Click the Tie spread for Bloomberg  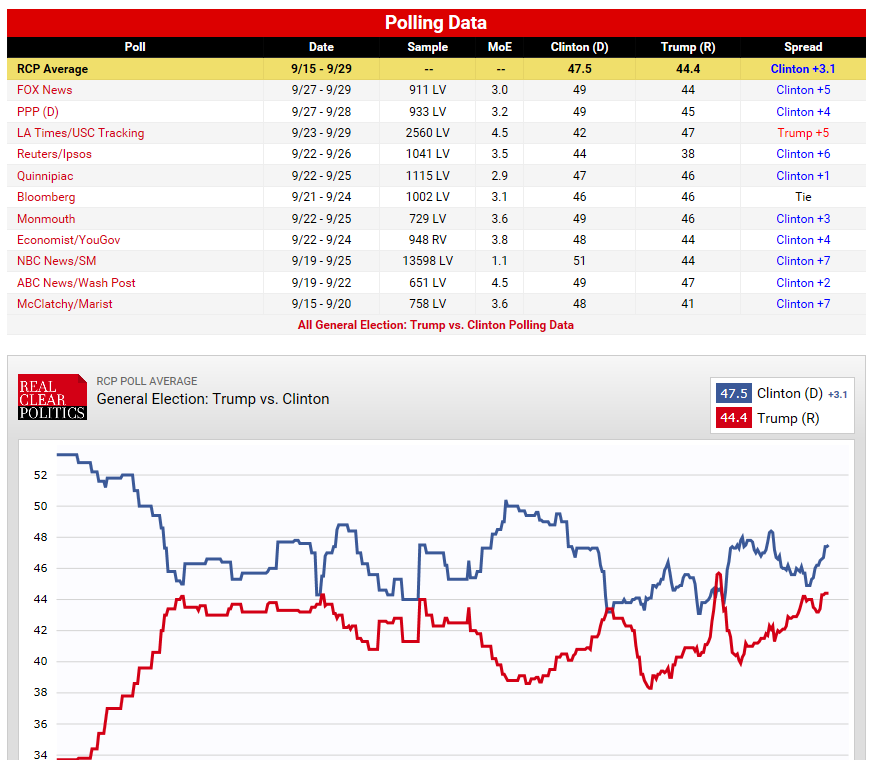point(803,197)
